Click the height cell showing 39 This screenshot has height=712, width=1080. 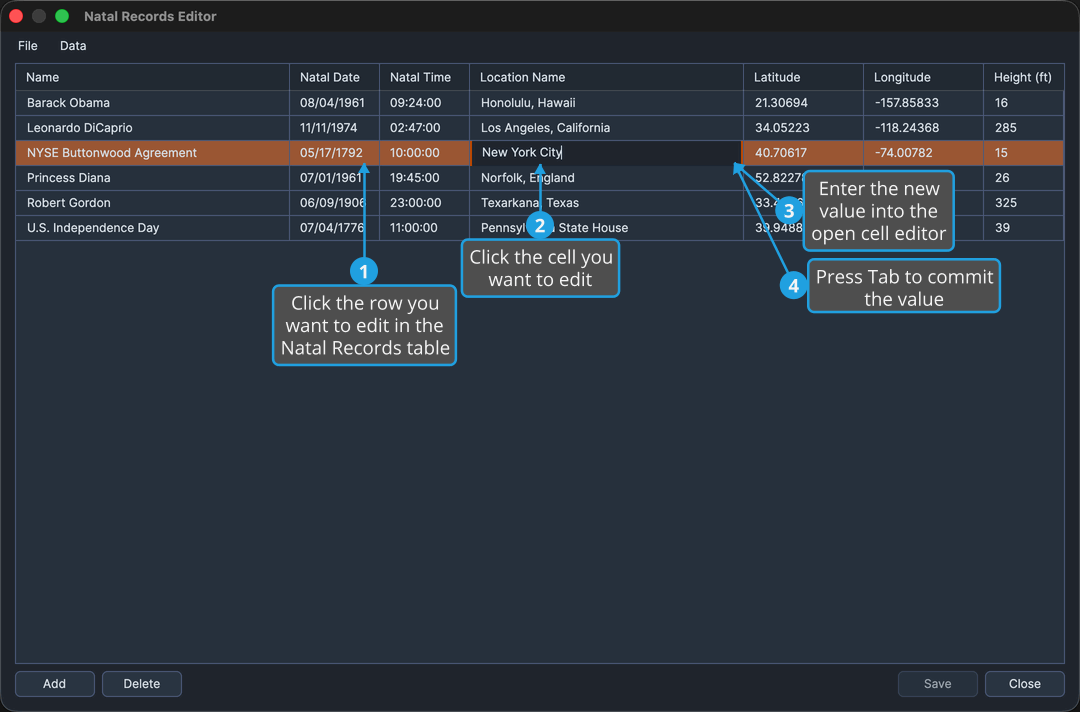coord(1024,228)
